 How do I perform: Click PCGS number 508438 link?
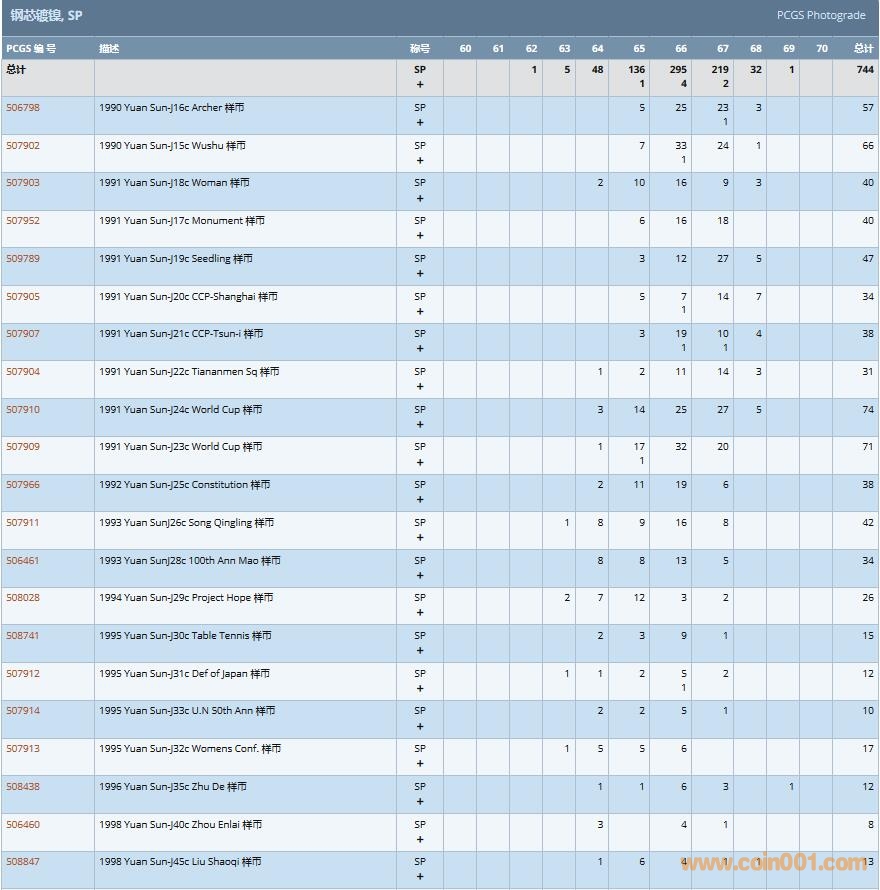23,787
